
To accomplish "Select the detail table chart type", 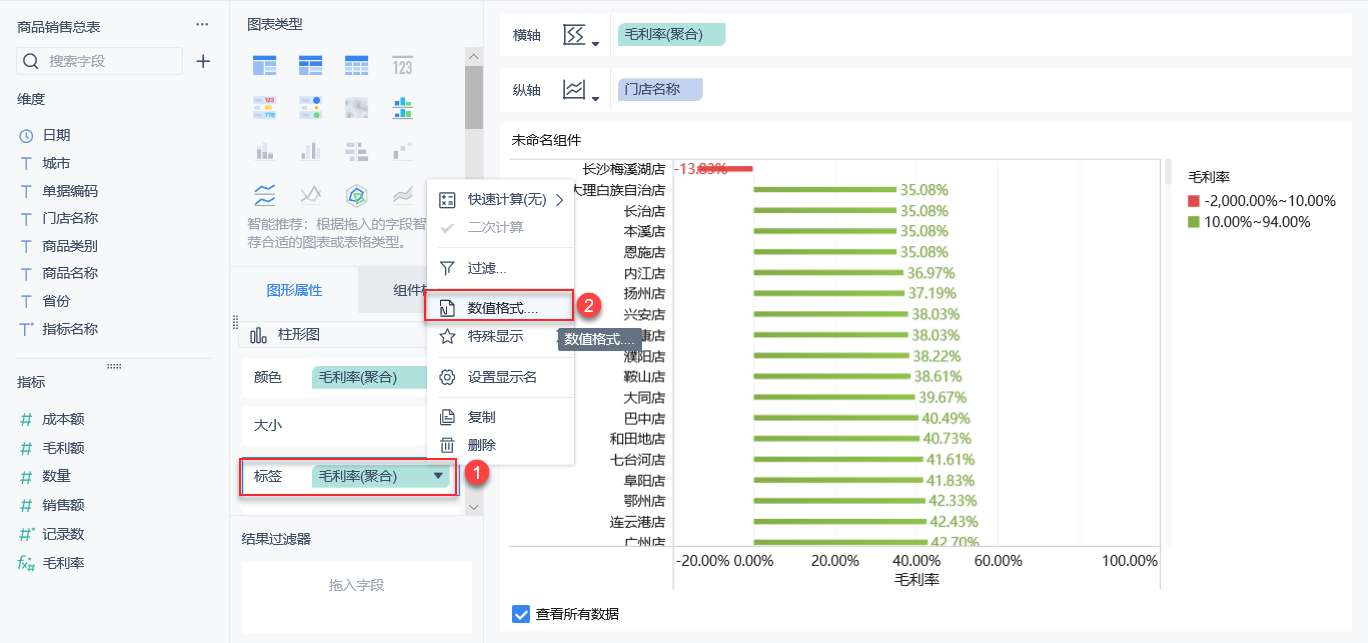I will pyautogui.click(x=357, y=66).
